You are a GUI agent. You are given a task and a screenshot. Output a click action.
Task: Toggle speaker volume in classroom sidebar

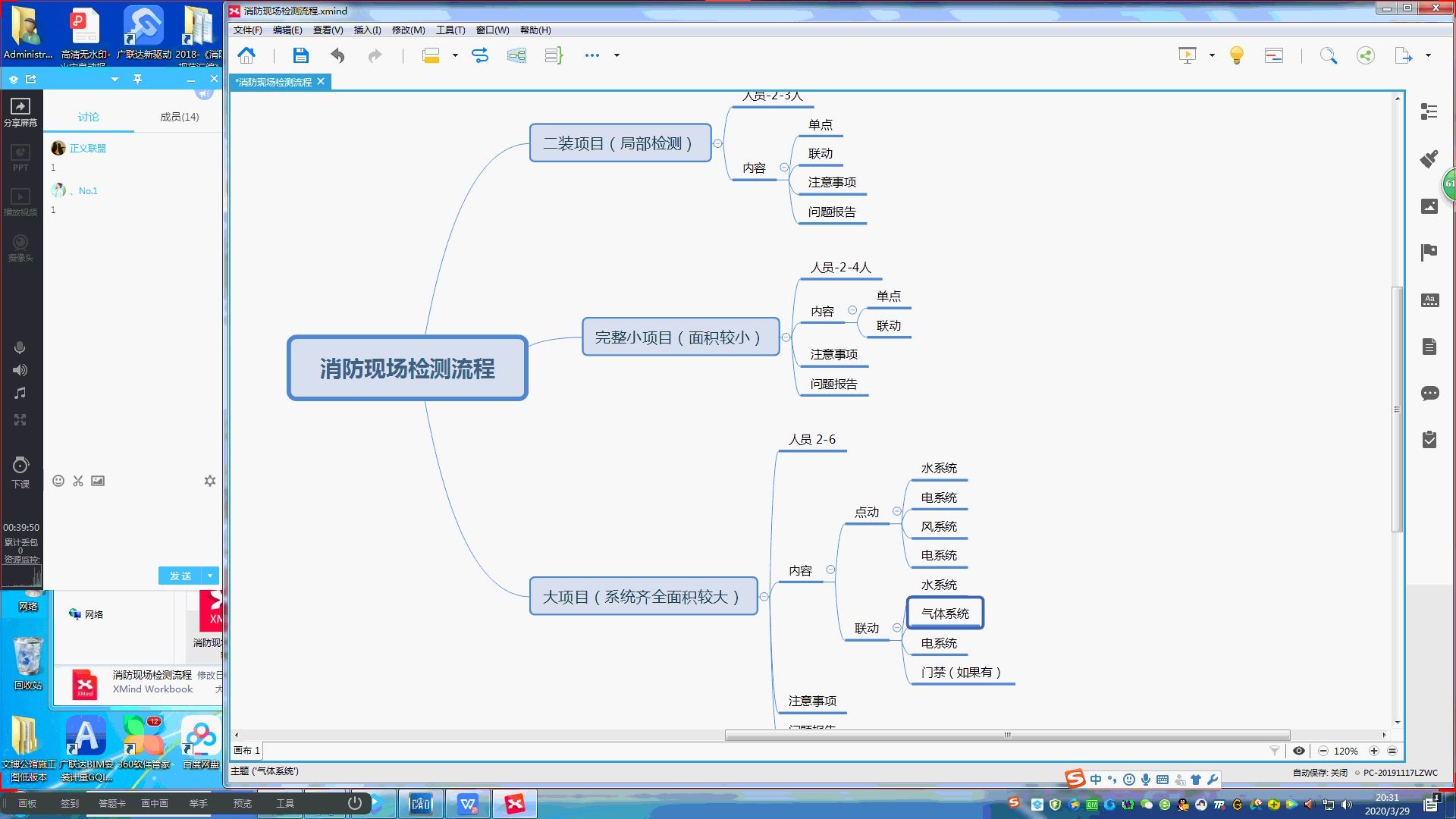tap(20, 370)
